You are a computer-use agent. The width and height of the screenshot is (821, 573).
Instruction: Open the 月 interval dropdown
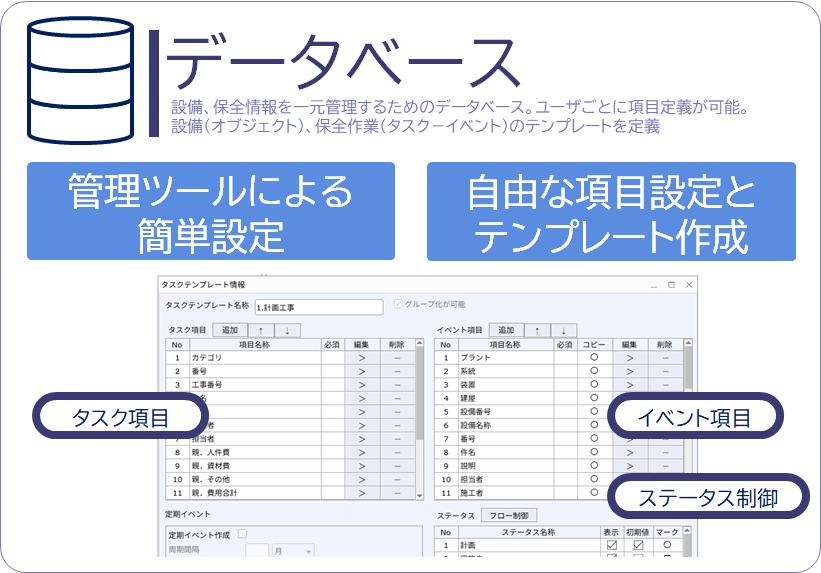pos(293,551)
